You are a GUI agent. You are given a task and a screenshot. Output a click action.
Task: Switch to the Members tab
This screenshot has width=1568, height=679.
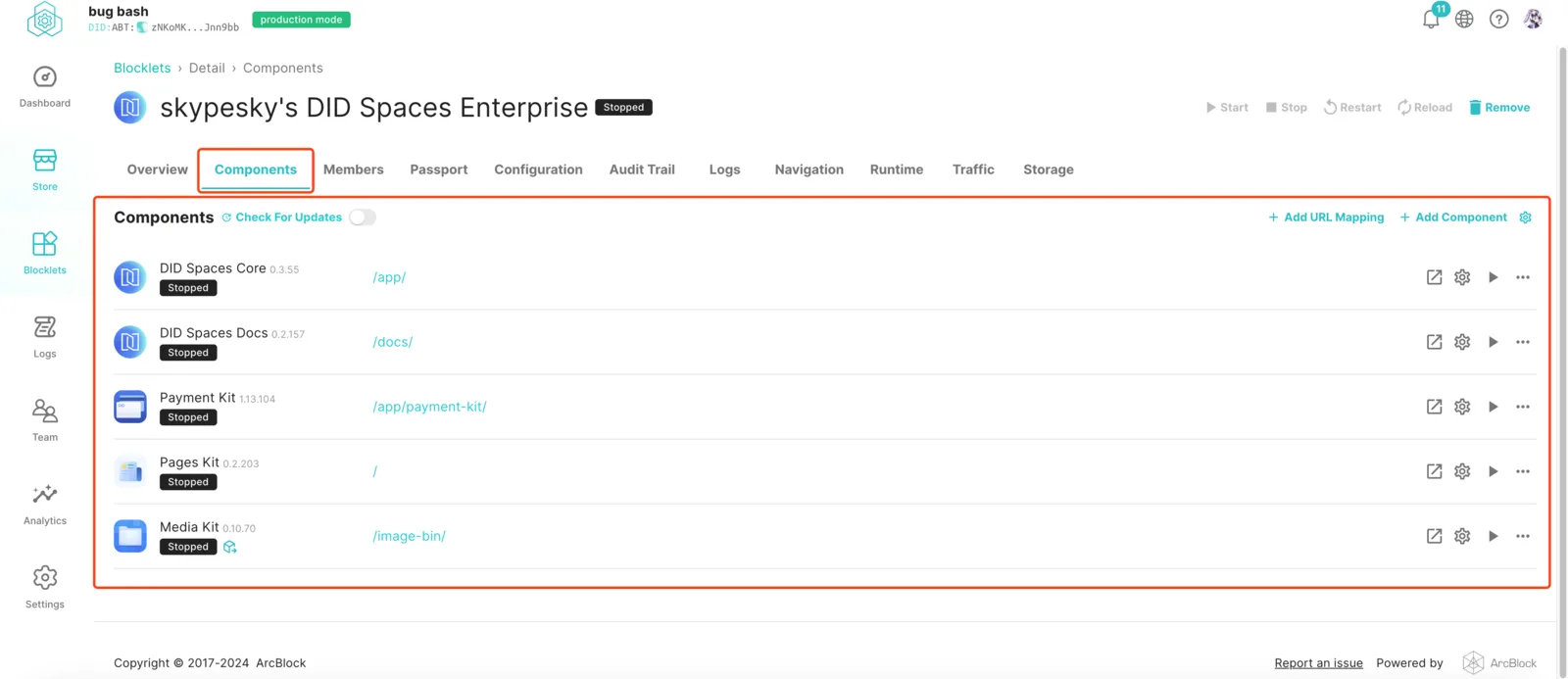(353, 170)
